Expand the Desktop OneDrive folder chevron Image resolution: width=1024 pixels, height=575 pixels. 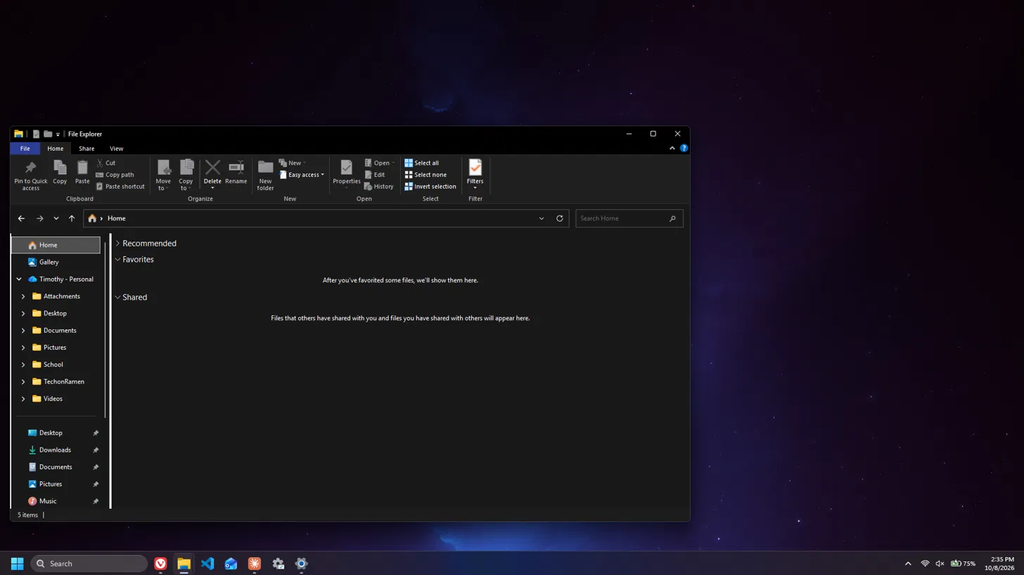[24, 313]
